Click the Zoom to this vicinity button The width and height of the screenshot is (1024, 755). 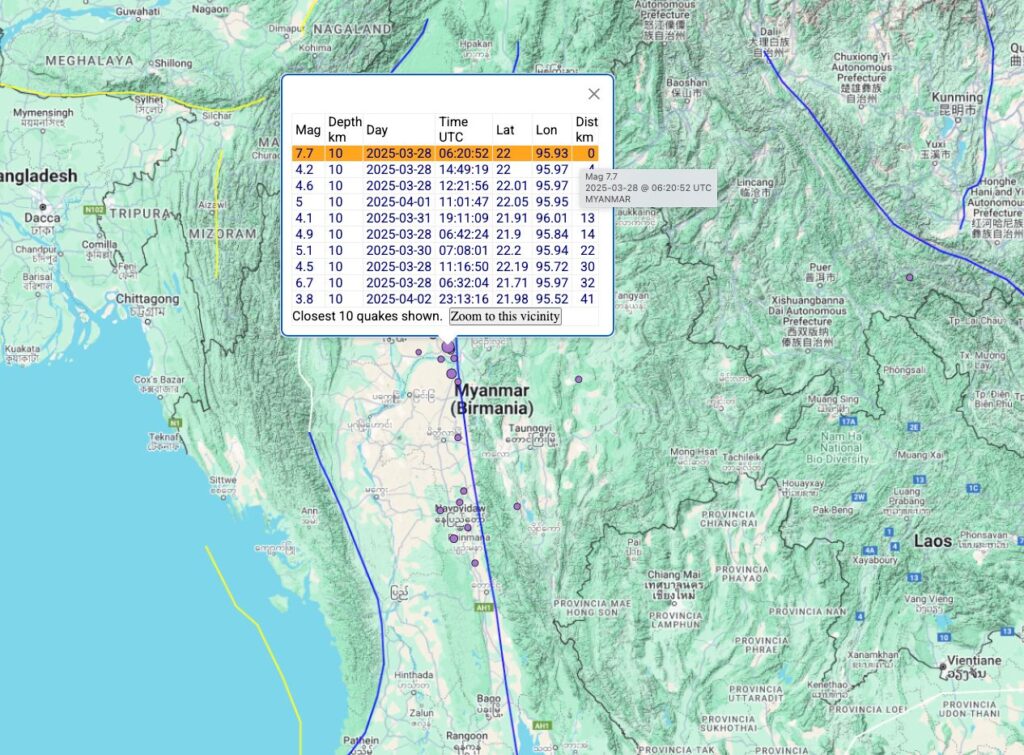505,316
